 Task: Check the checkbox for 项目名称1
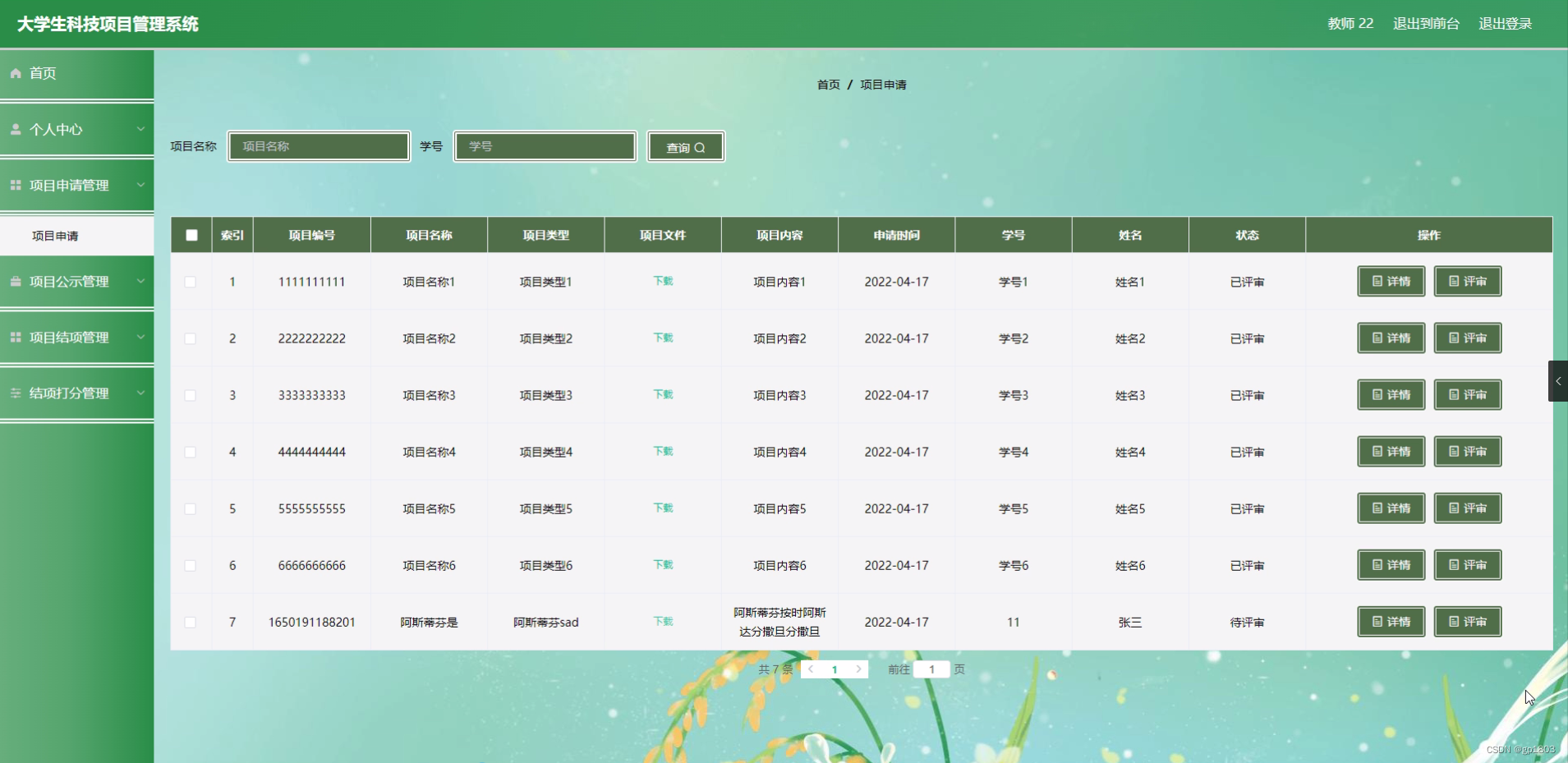(191, 281)
